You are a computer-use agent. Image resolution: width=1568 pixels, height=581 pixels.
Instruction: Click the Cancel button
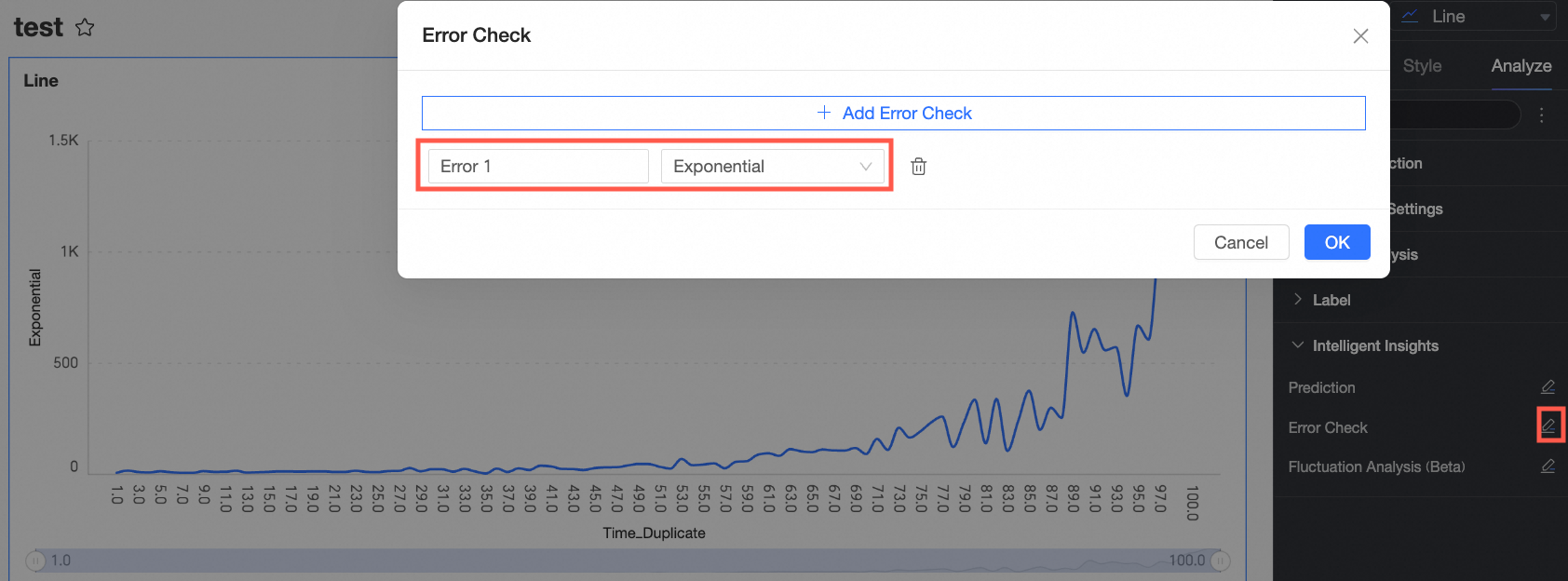(1241, 242)
